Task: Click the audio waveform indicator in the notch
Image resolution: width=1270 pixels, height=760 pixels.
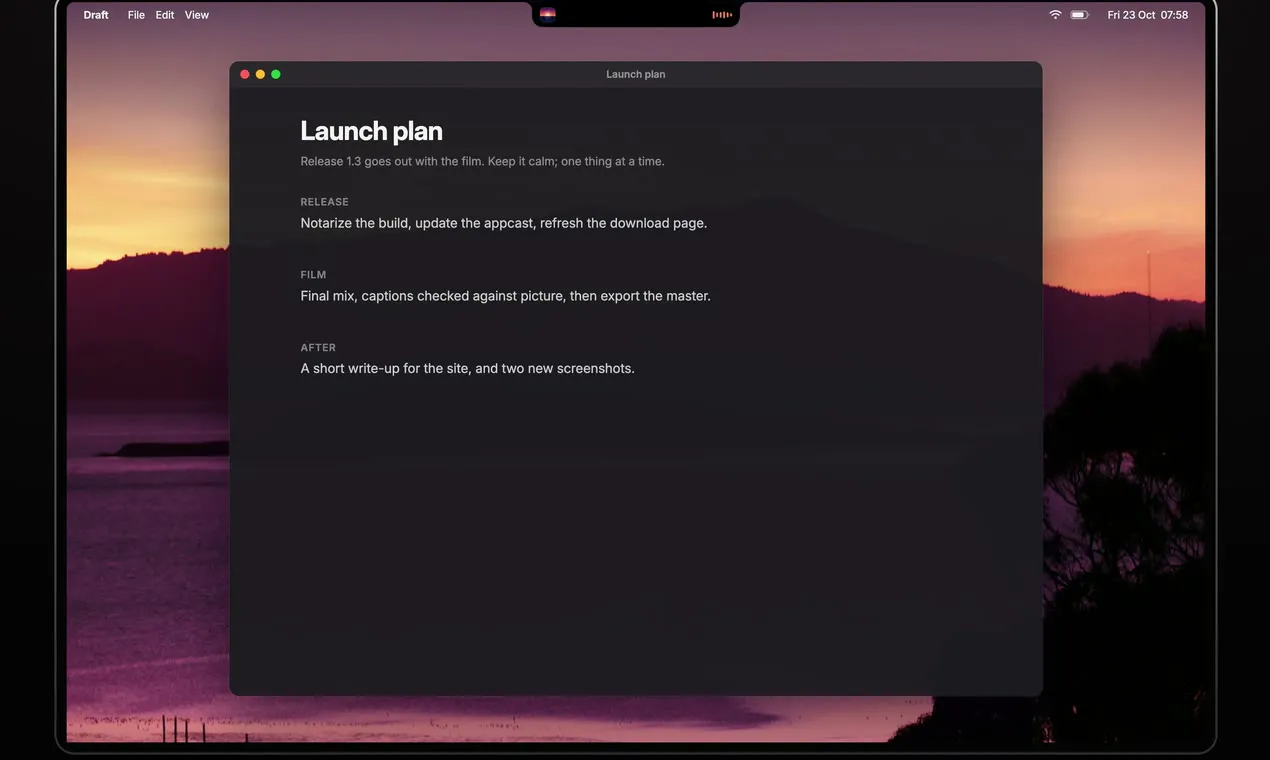Action: click(x=722, y=15)
